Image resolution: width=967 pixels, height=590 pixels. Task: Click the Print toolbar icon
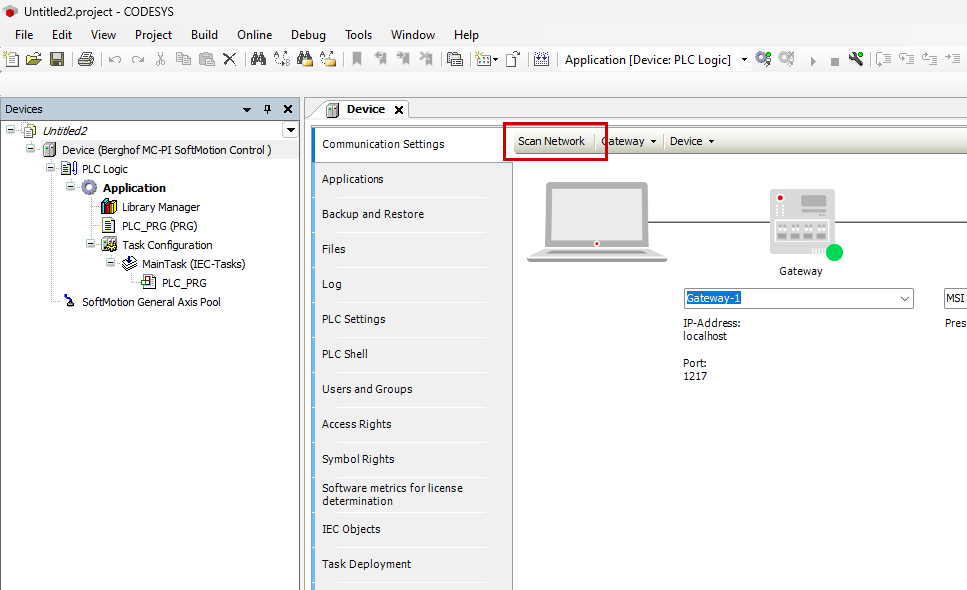[86, 59]
